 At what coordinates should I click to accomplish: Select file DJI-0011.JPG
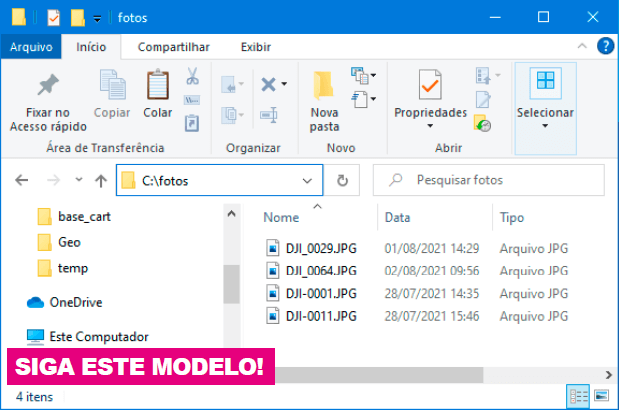click(x=312, y=316)
